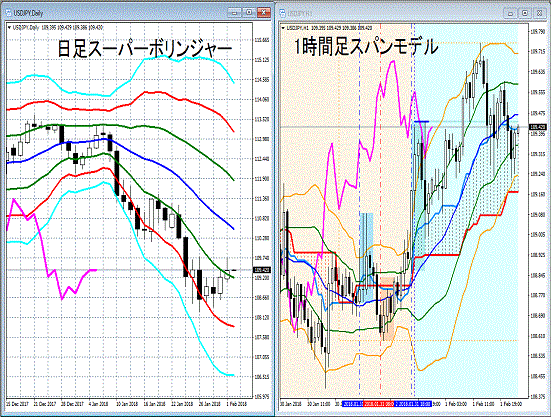This screenshot has height=418, width=551.
Task: Click the '1 Feb 11:00' time on H1 axis
Action: click(484, 404)
